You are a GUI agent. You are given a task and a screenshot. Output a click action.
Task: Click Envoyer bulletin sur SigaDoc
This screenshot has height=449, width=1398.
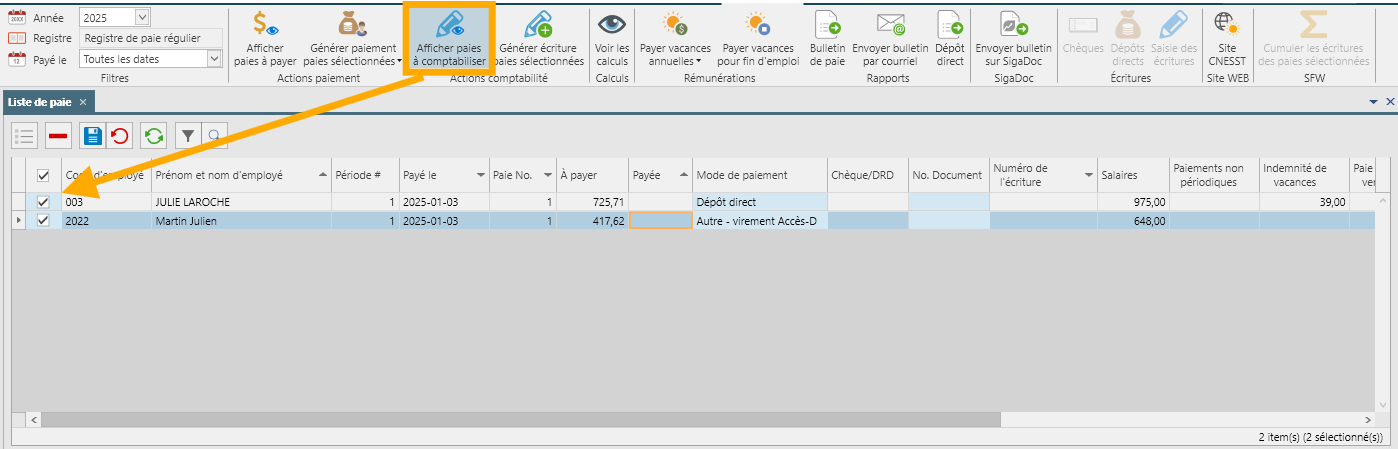pos(1013,40)
